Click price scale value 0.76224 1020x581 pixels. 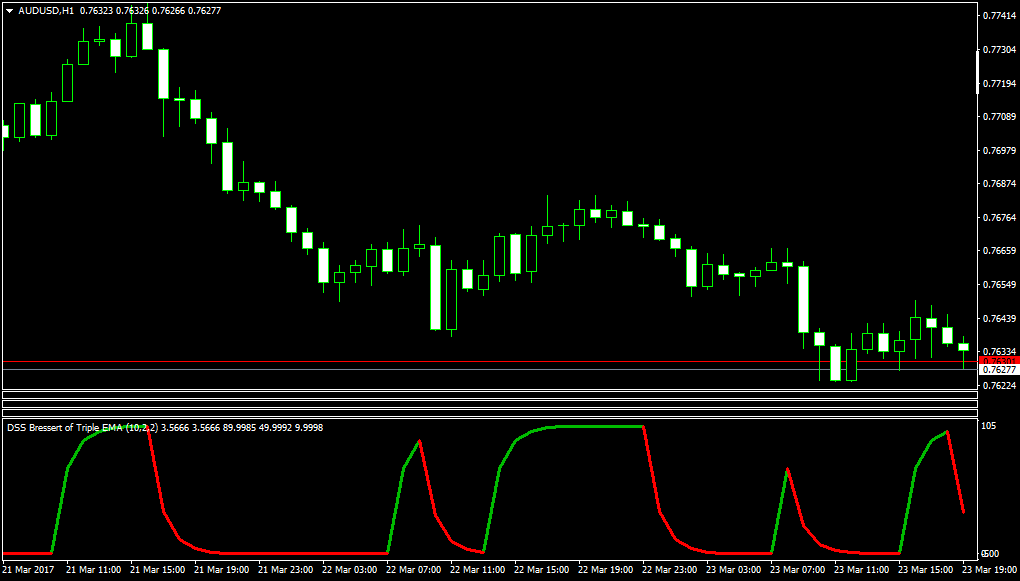[x=999, y=386]
